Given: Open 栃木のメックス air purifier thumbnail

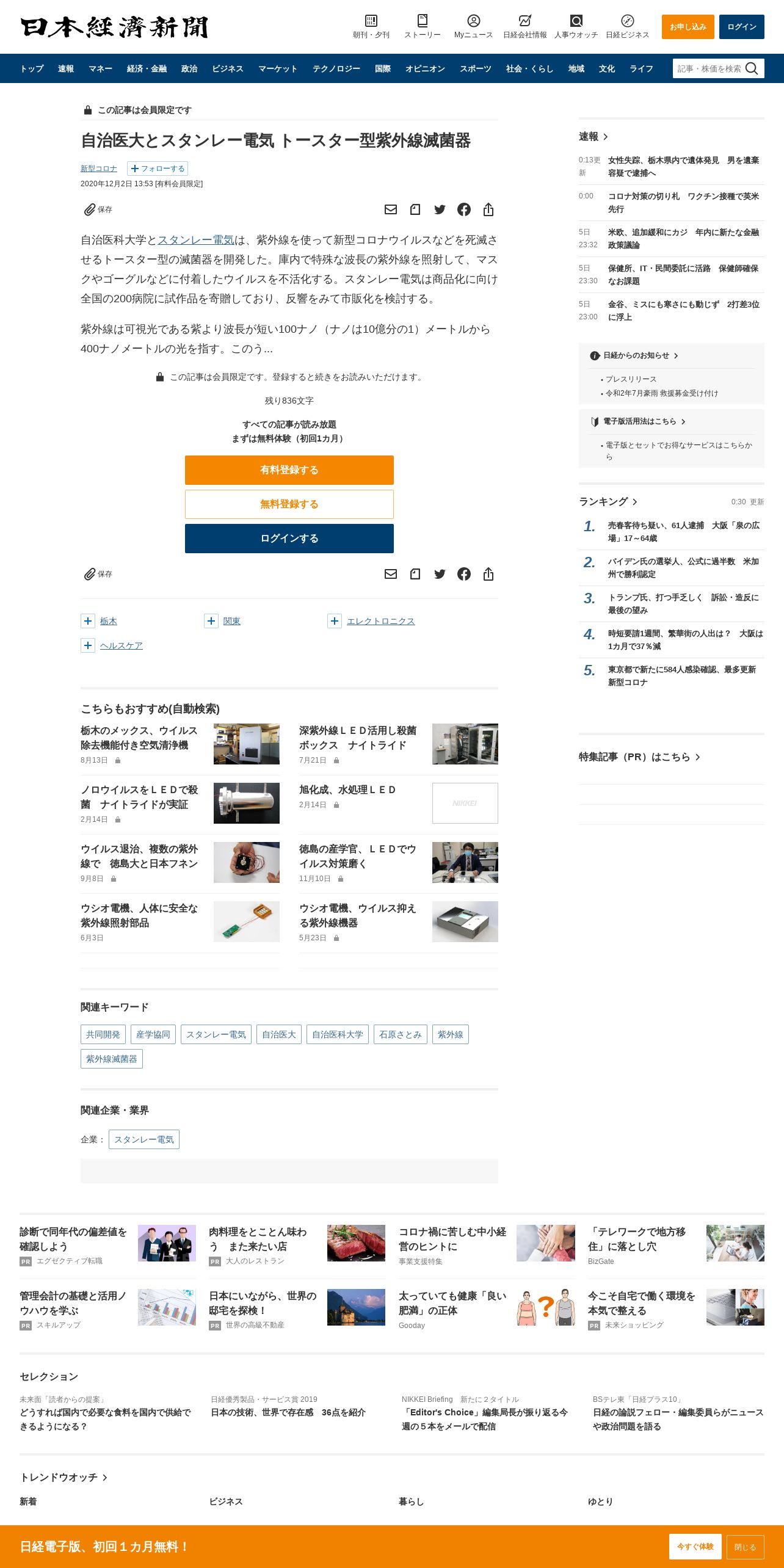Looking at the screenshot, I should (247, 744).
